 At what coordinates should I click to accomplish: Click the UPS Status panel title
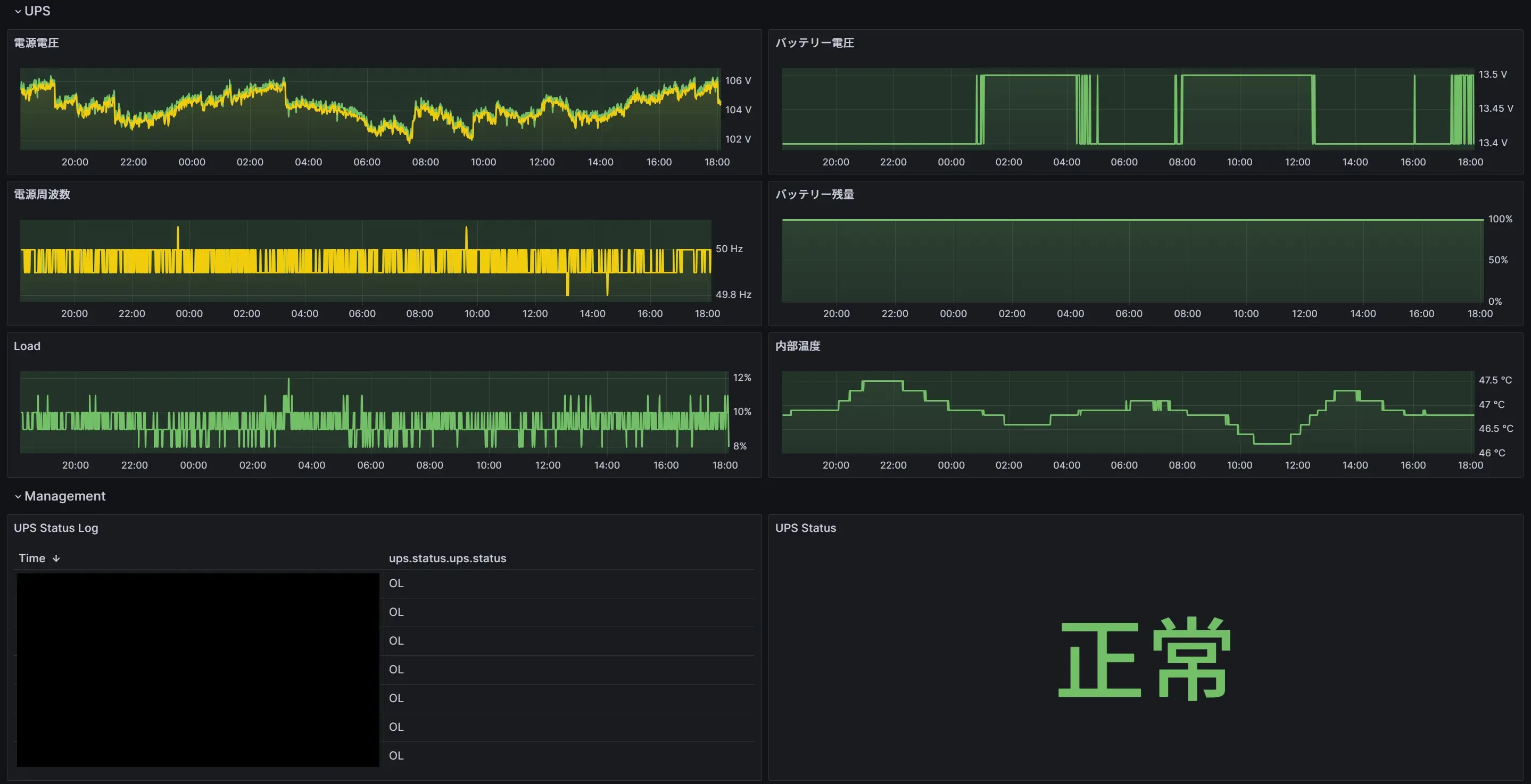click(805, 528)
